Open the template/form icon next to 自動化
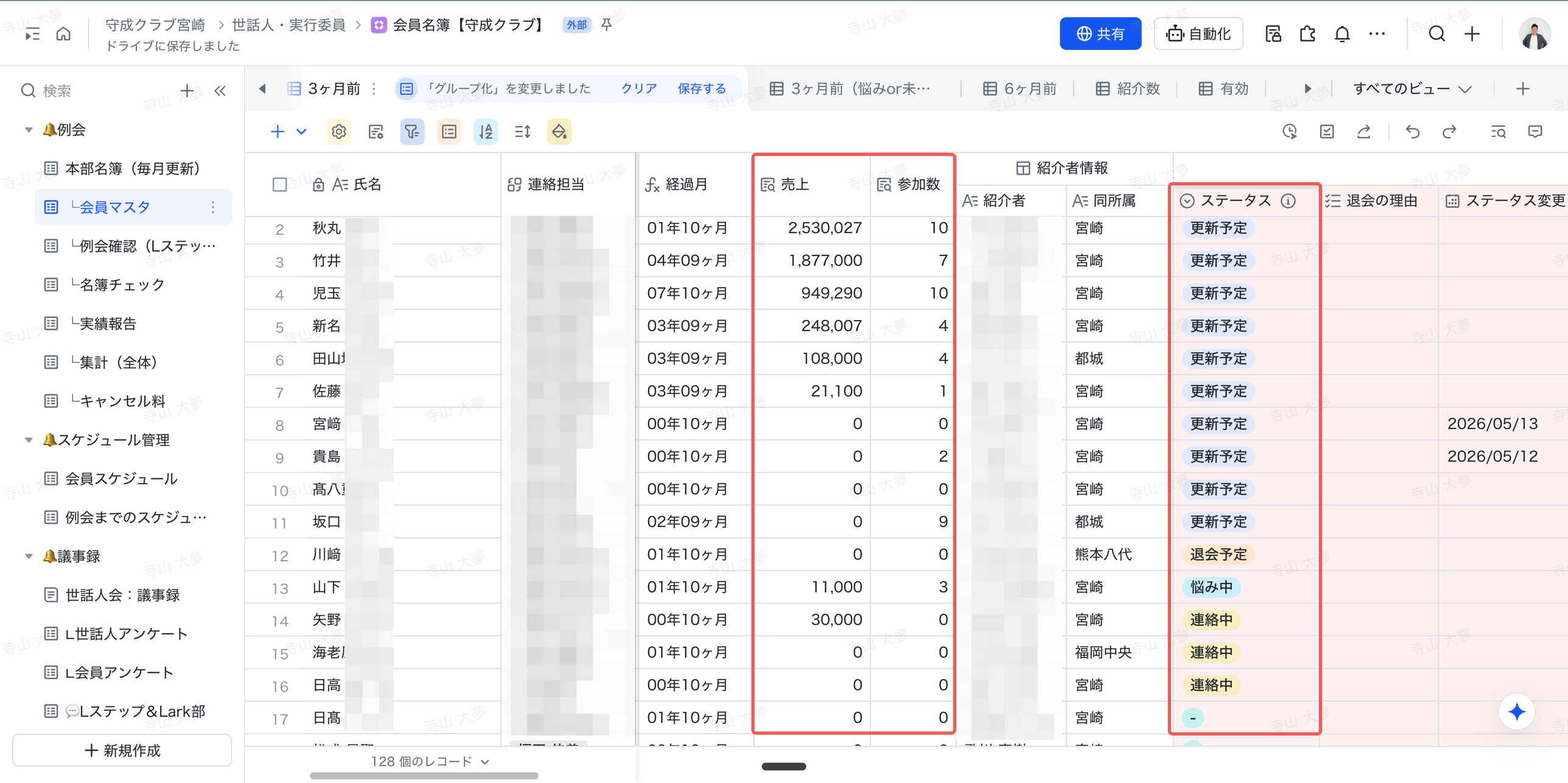The image size is (1568, 783). tap(1273, 33)
